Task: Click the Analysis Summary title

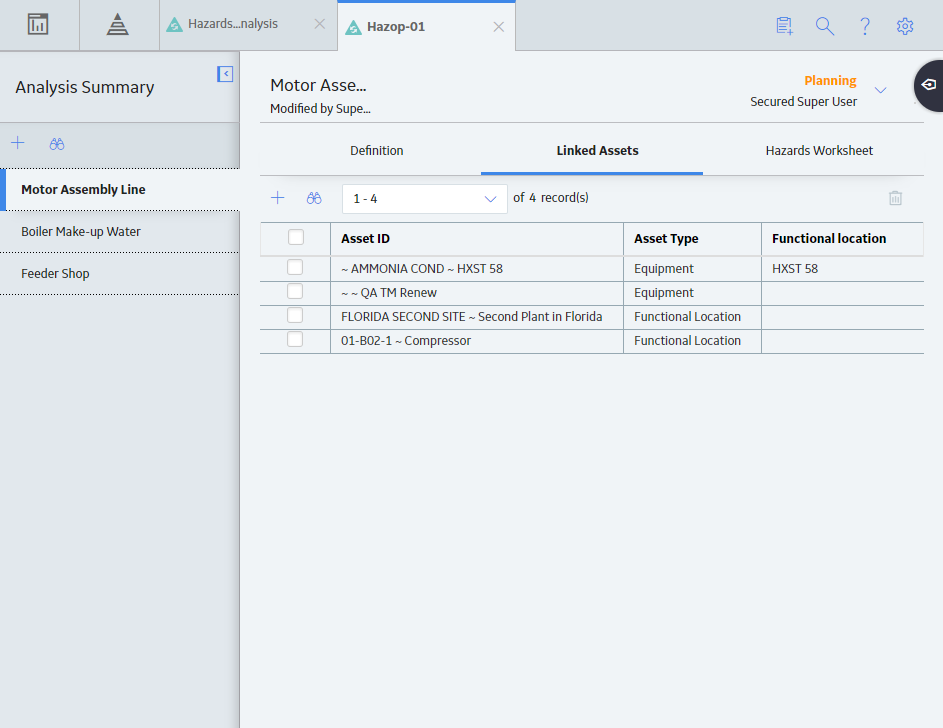Action: pyautogui.click(x=85, y=88)
